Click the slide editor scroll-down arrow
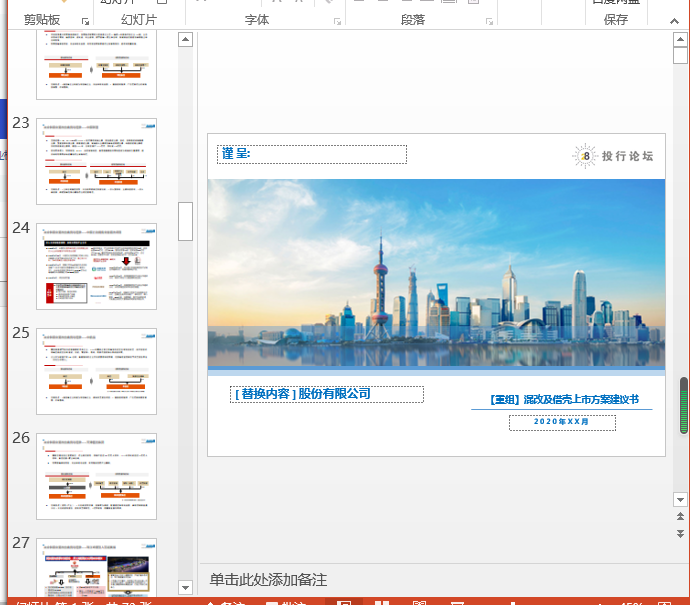The width and height of the screenshot is (690, 605). 680,499
